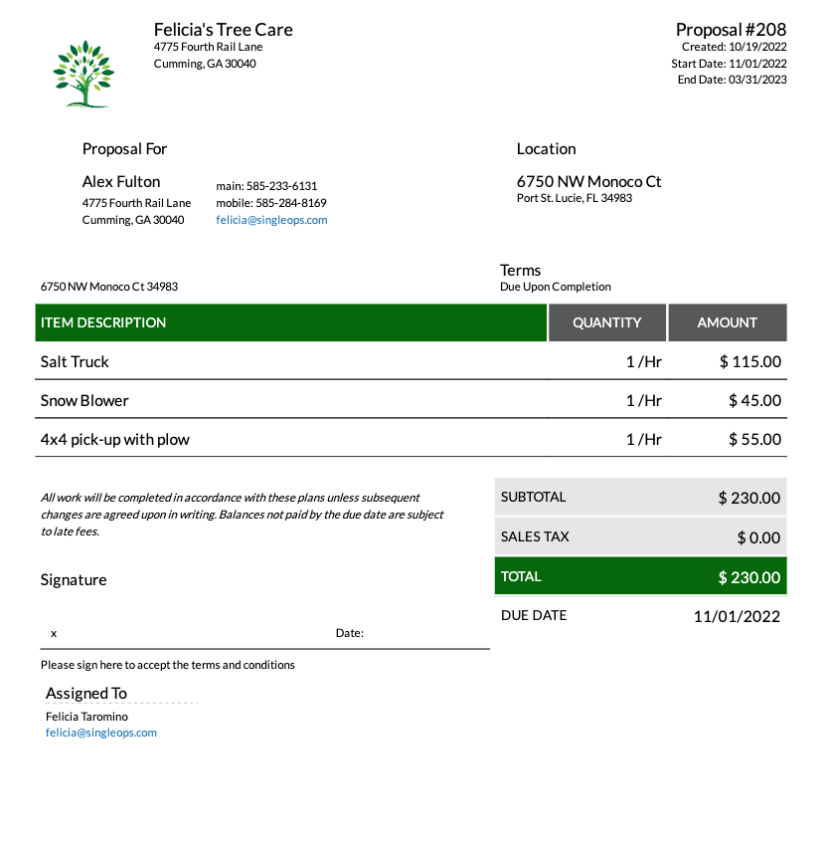Click the felicia@singleops.com link under Proposal For
The height and width of the screenshot is (861, 829).
[x=271, y=220]
